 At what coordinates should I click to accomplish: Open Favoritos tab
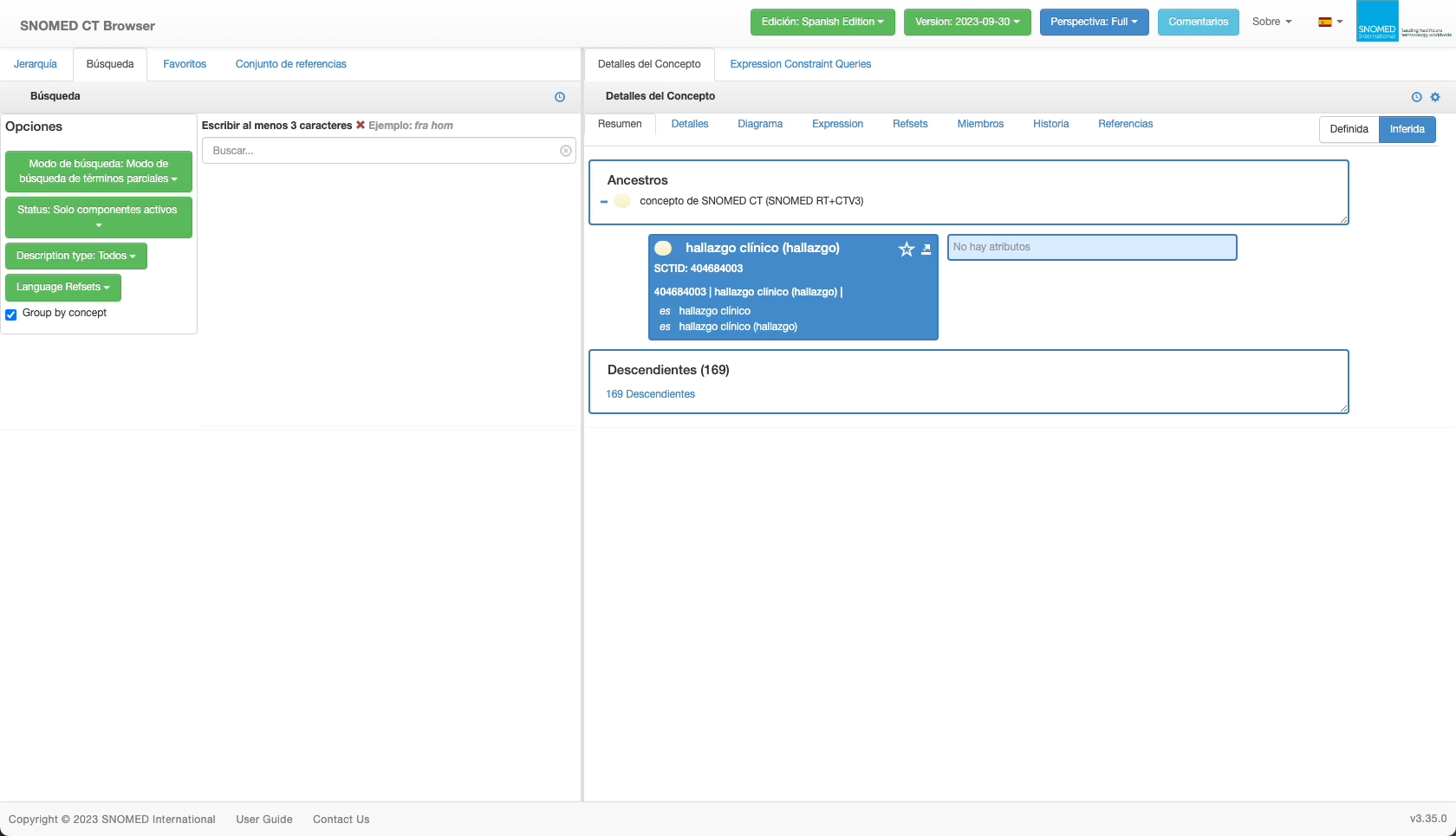coord(185,64)
